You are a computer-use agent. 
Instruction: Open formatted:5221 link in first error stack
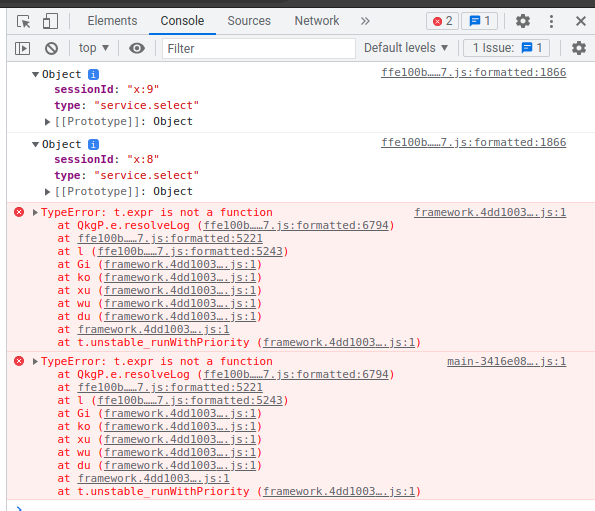coord(170,238)
